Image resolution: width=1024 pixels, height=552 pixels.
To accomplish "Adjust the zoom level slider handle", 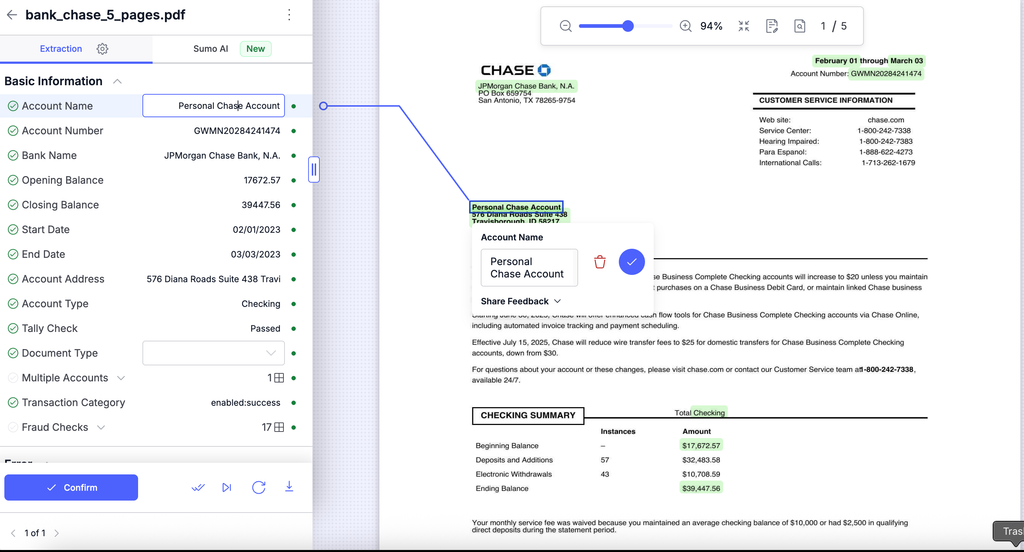I will point(628,26).
